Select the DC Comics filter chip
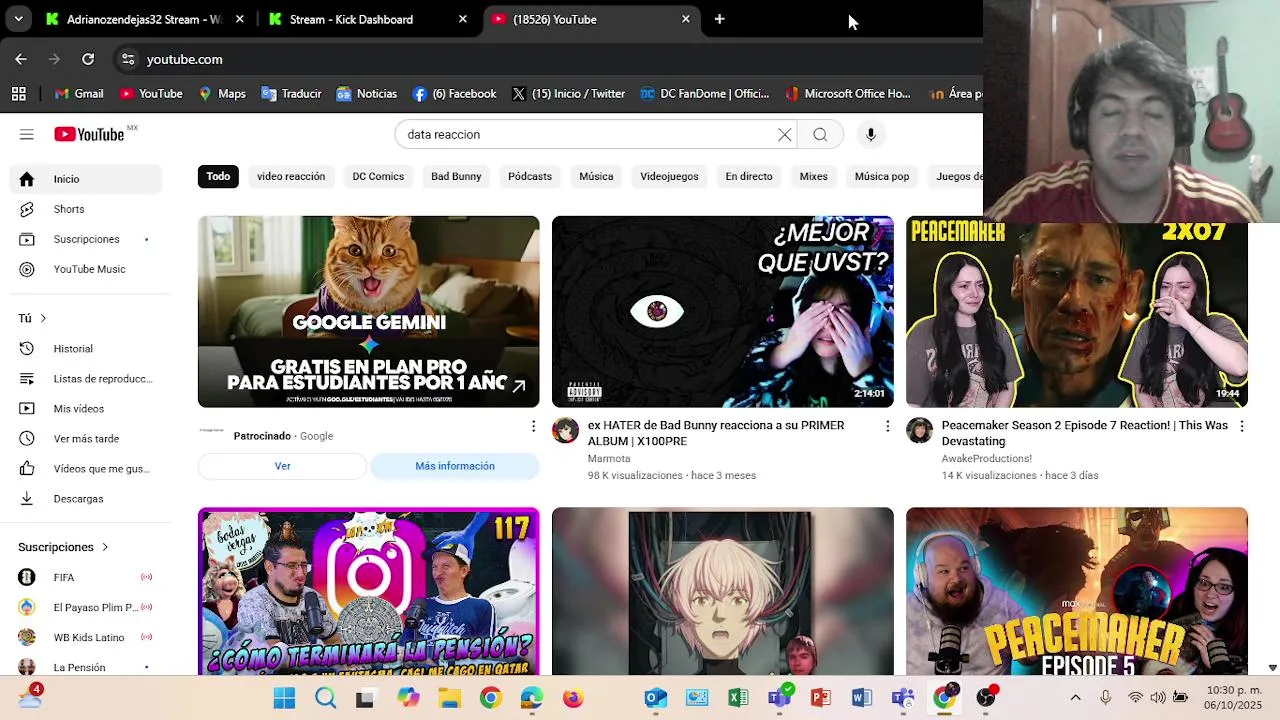Image resolution: width=1280 pixels, height=720 pixels. point(378,176)
